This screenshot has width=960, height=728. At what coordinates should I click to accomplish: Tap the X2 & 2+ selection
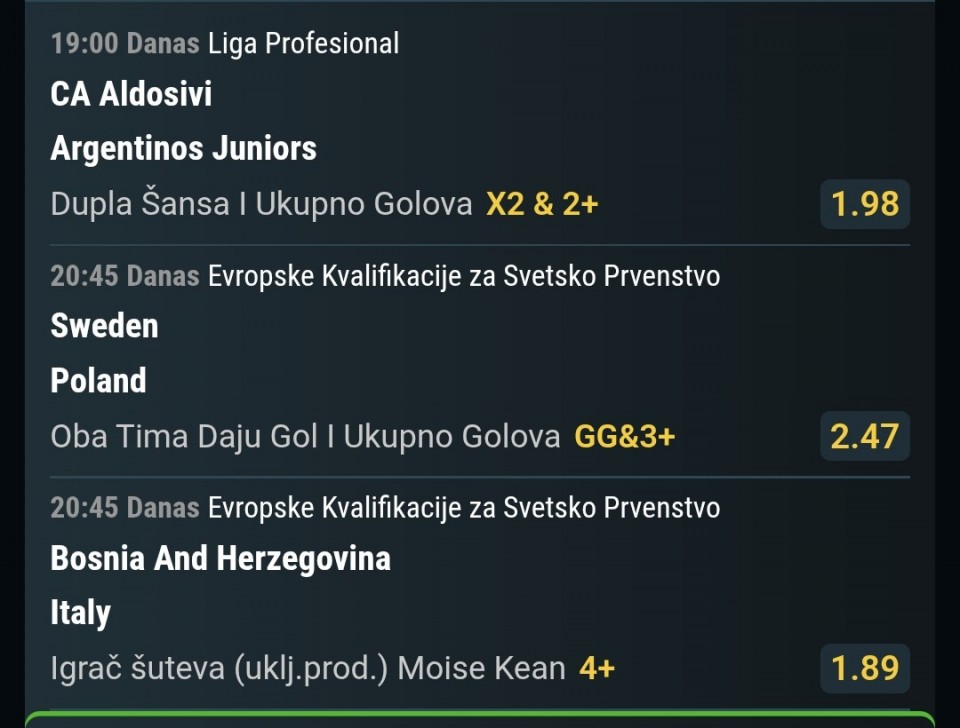[542, 205]
